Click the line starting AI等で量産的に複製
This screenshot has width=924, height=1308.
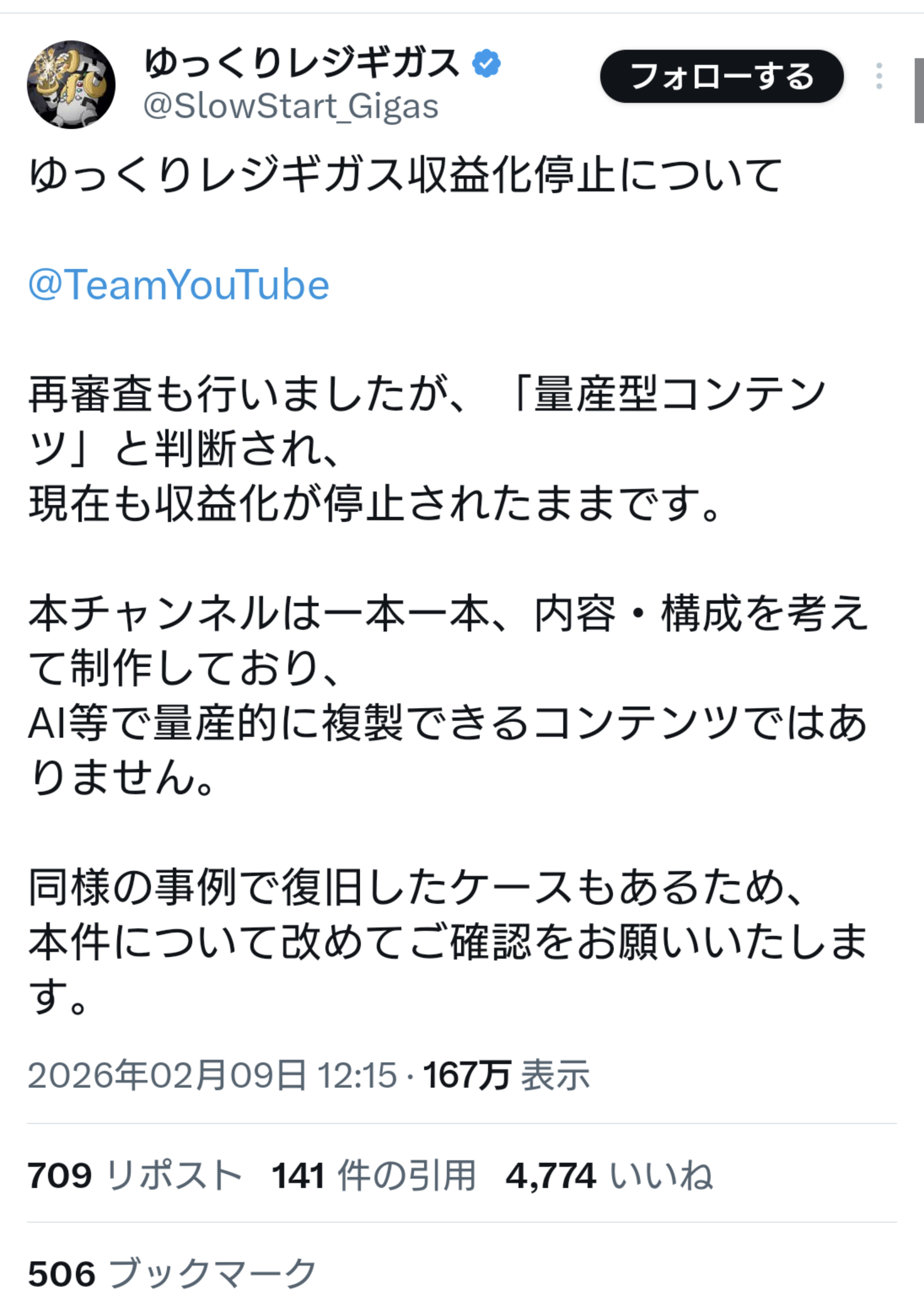point(448,723)
